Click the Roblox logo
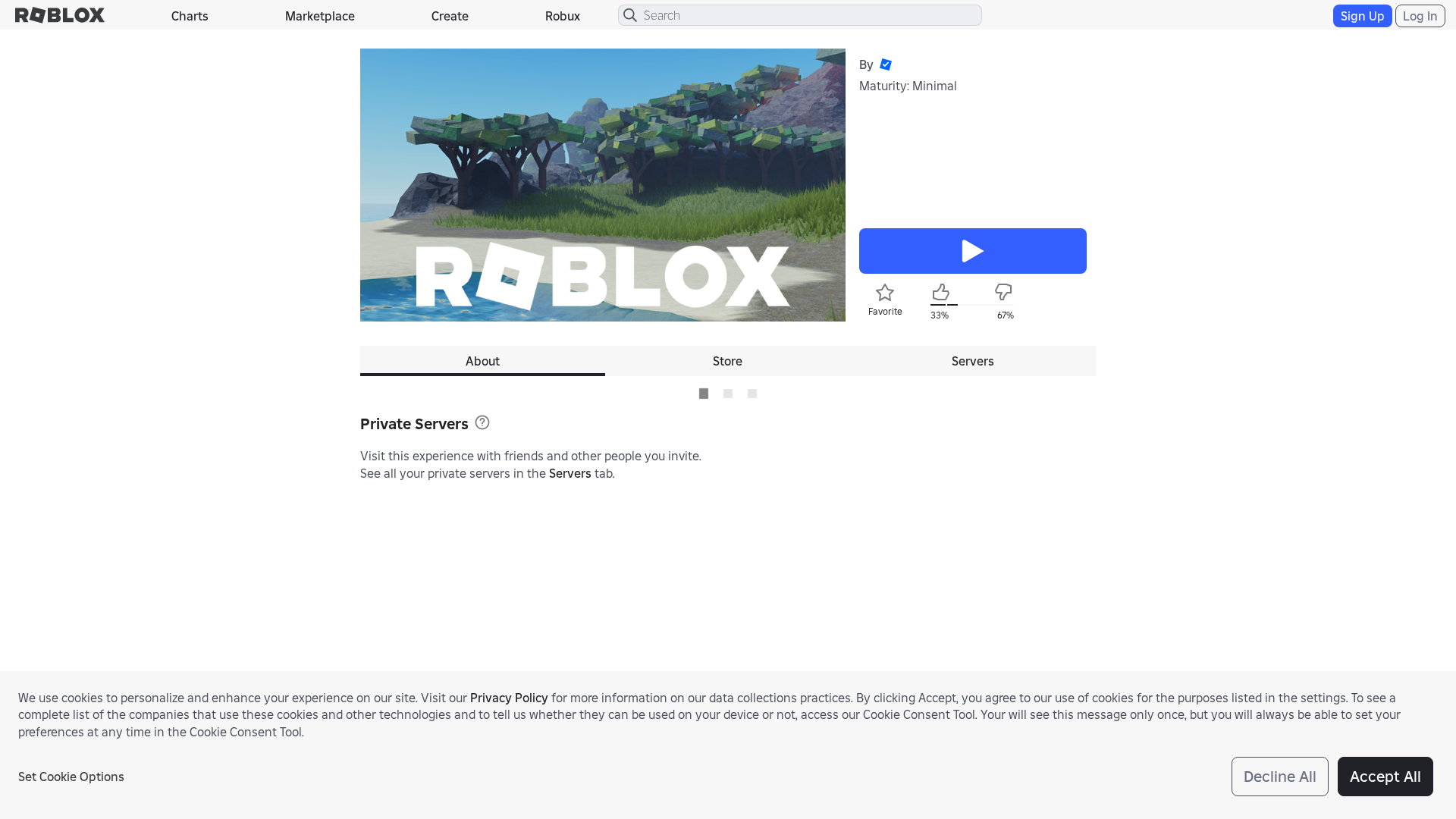1456x819 pixels. pos(59,15)
